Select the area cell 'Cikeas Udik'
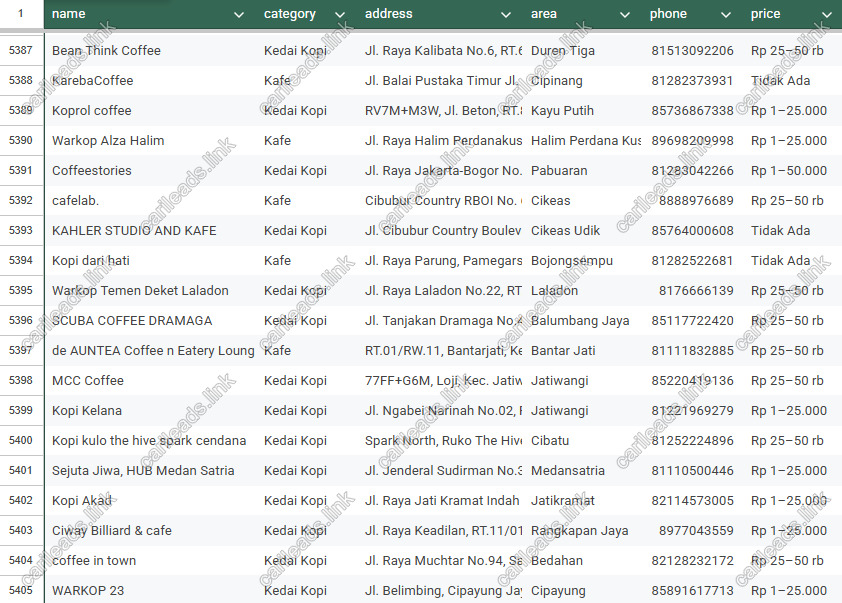The width and height of the screenshot is (842, 603). [584, 230]
